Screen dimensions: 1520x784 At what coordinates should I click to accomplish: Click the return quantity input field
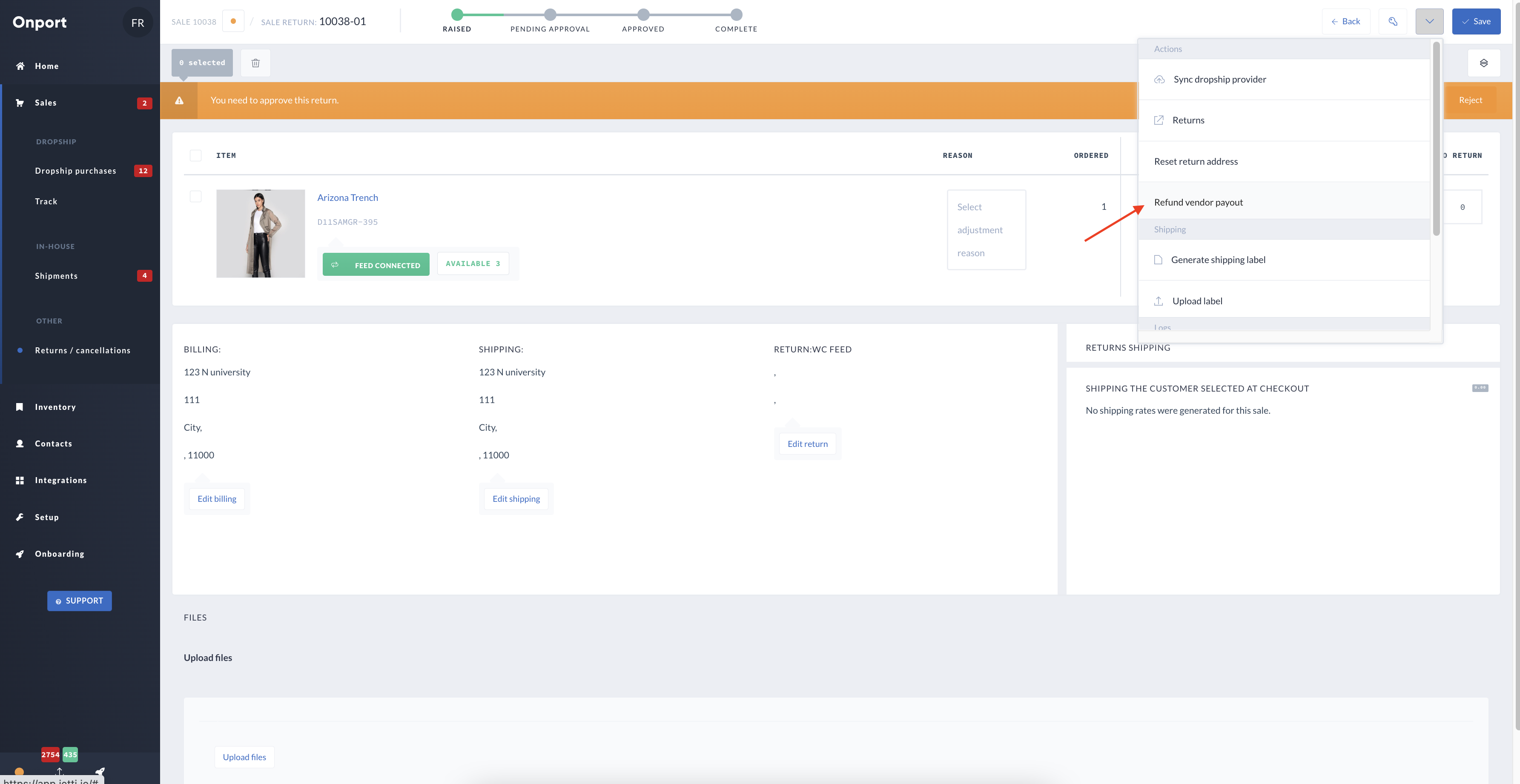point(1462,207)
